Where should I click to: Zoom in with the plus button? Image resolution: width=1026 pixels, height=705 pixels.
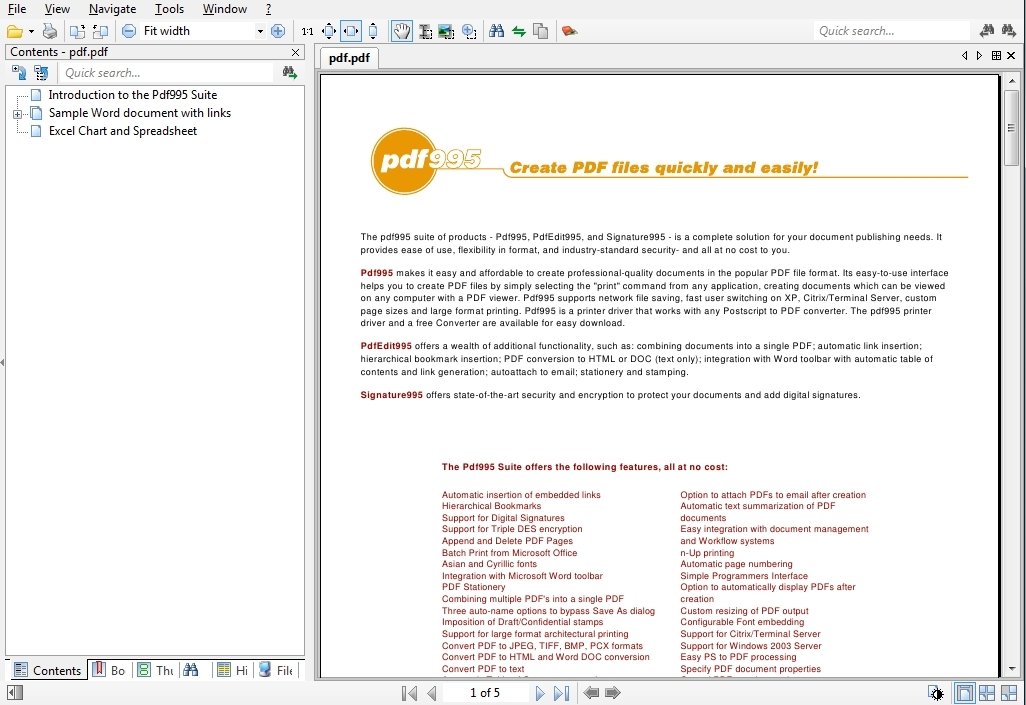[278, 31]
